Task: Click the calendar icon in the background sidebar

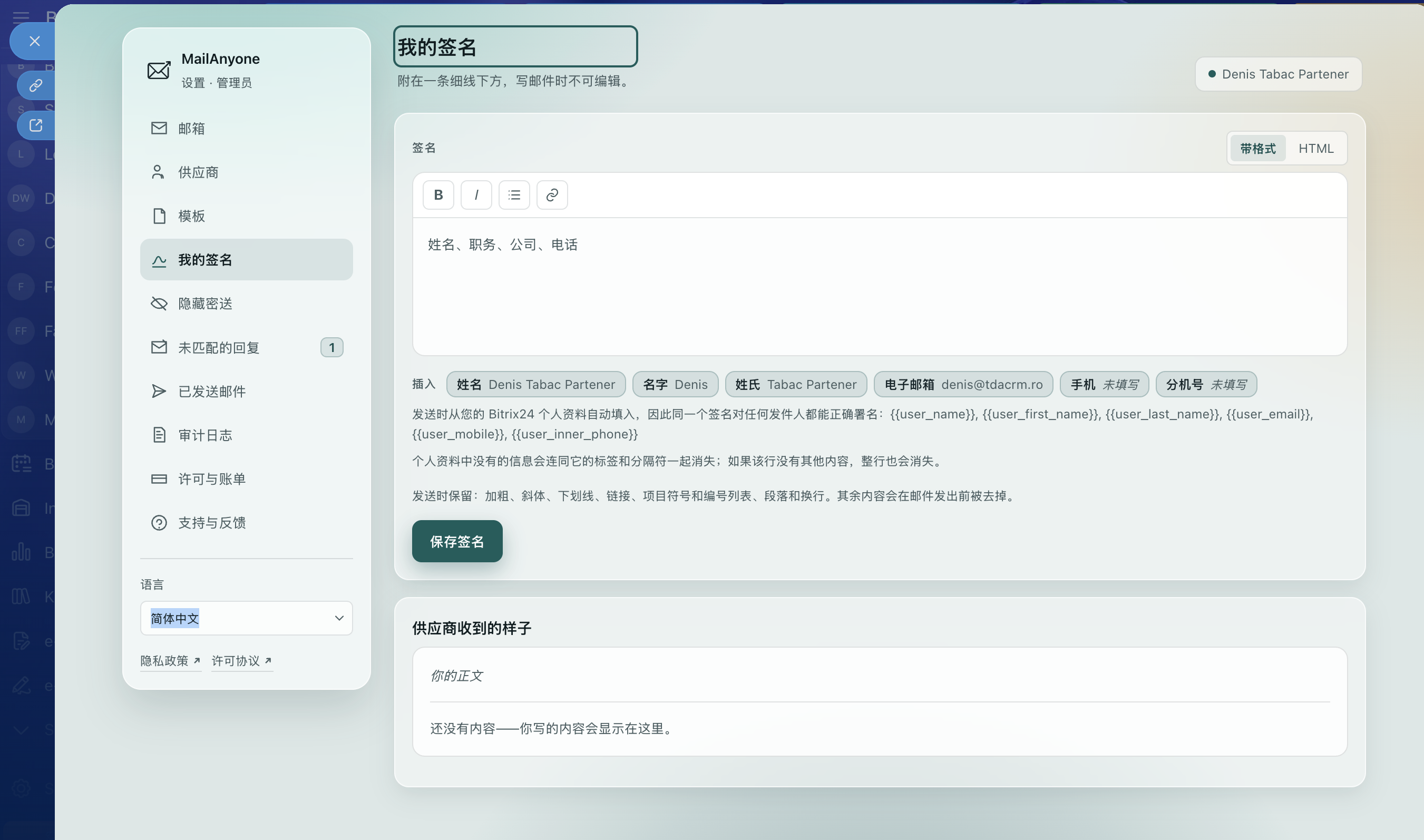Action: tap(22, 464)
